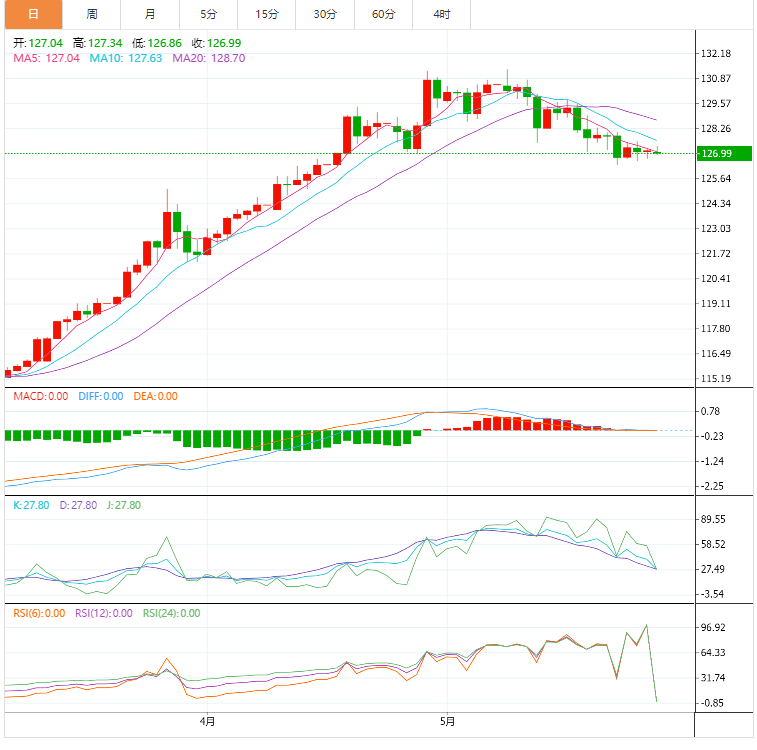Click the MA5 indicator value label

click(46, 58)
